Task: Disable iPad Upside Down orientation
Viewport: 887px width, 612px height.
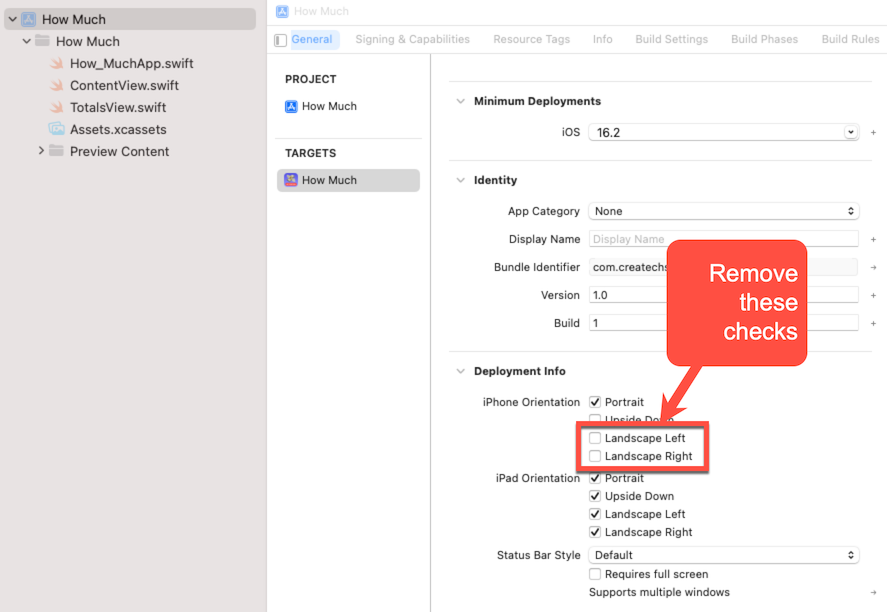Action: click(x=595, y=496)
